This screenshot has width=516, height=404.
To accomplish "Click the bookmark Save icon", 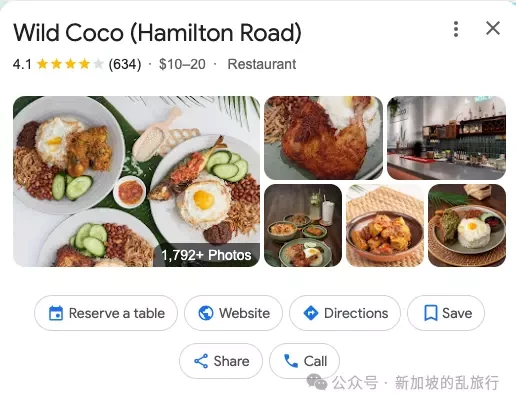I will click(x=431, y=313).
